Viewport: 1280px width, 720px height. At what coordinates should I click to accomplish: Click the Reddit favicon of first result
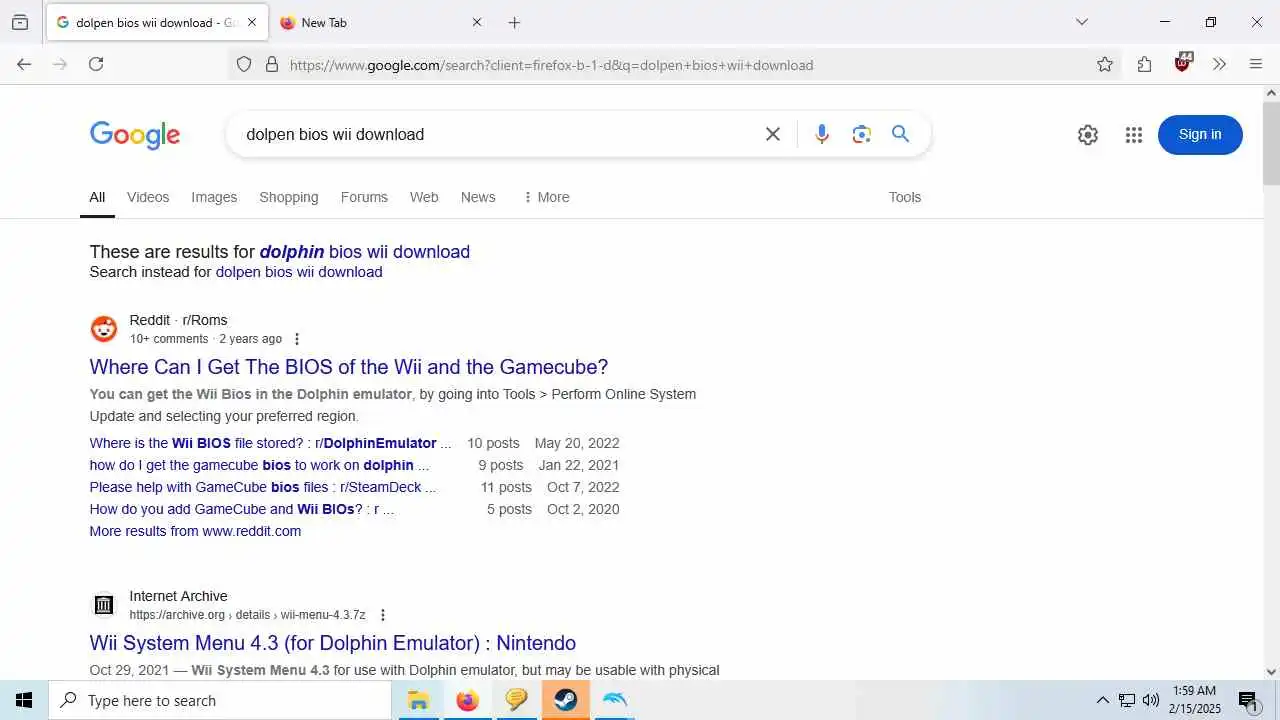(x=104, y=329)
